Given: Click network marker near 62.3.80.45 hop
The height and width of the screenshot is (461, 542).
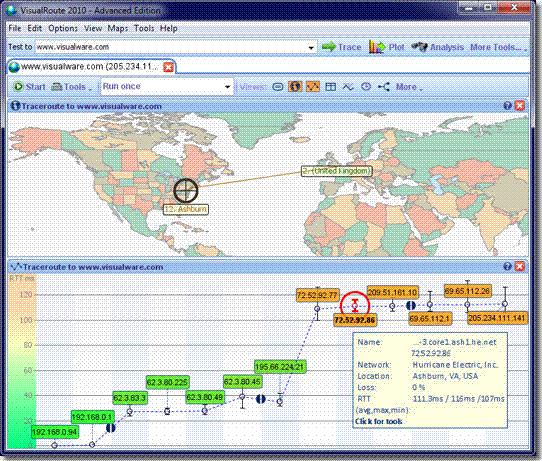Looking at the screenshot, I should [x=261, y=399].
